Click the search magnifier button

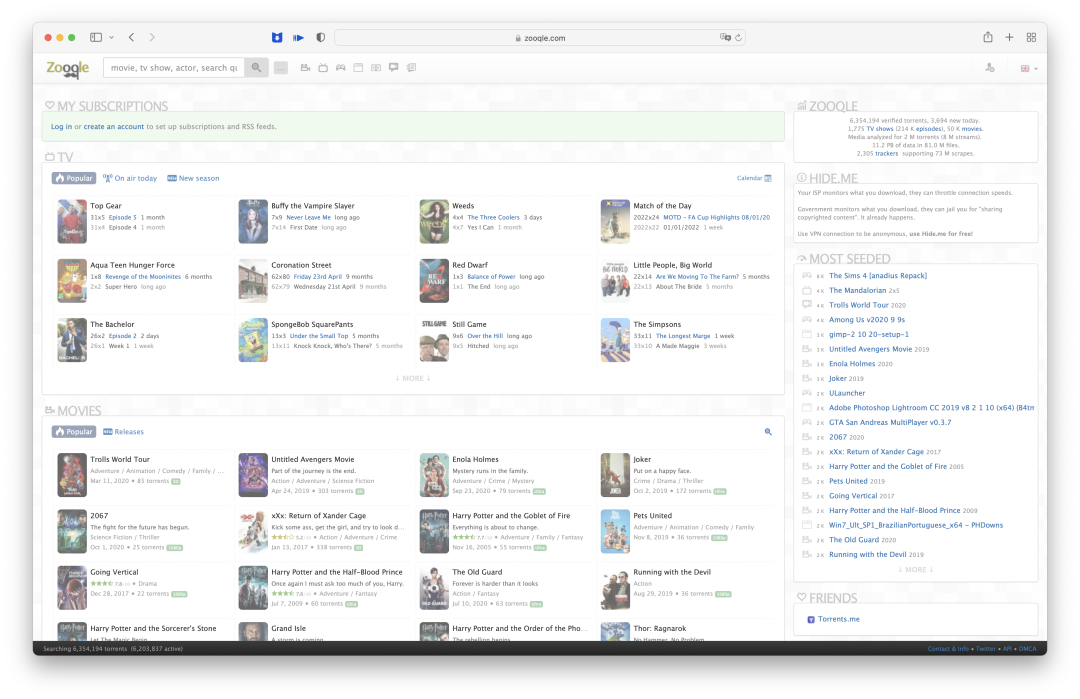tap(256, 67)
